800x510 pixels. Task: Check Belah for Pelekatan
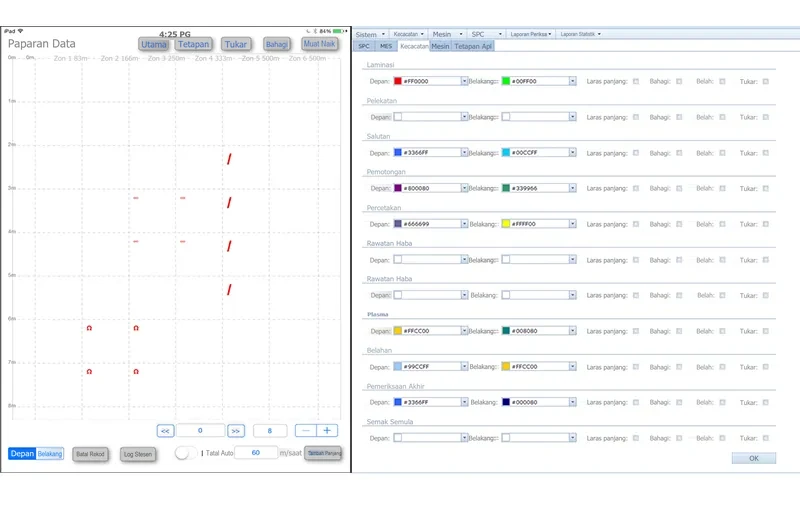pos(722,117)
